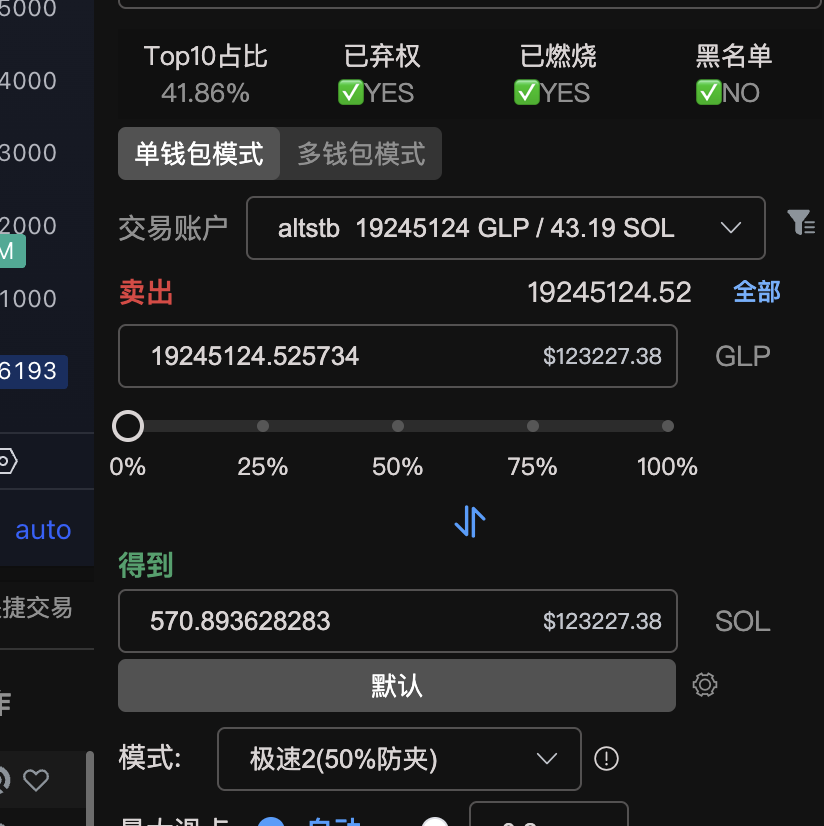
Task: Click the 黑名单 heading text
Action: click(x=734, y=56)
